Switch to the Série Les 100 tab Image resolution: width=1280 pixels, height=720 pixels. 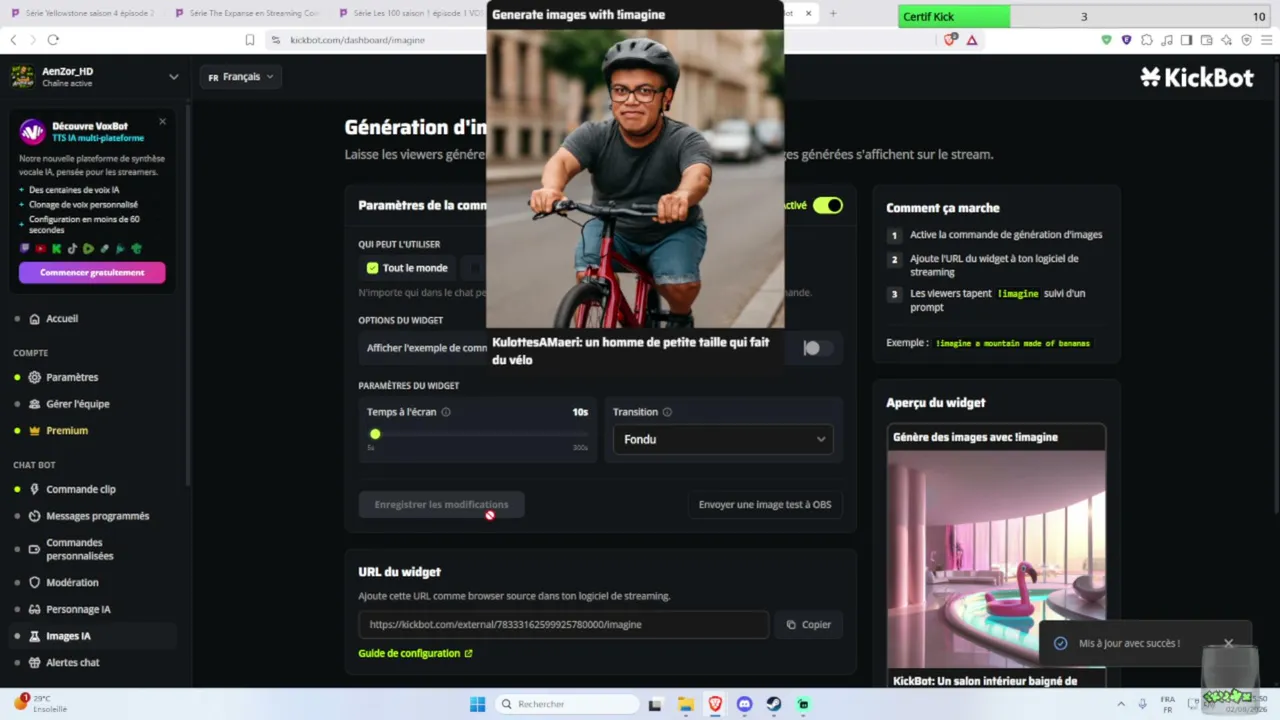coord(410,13)
